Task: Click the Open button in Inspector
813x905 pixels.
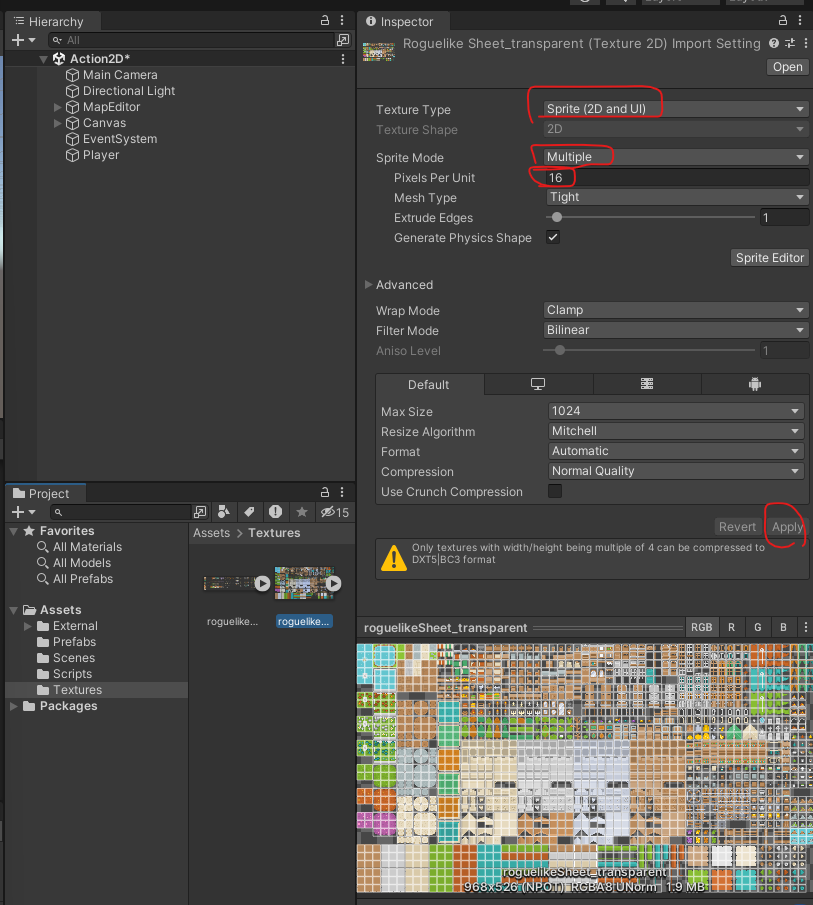Action: 787,67
